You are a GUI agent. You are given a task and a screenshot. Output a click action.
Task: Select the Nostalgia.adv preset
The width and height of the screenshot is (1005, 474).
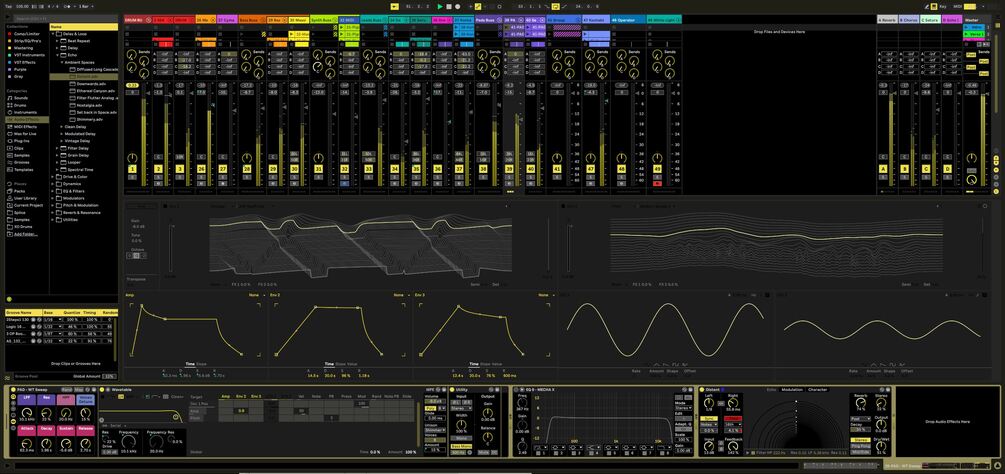[x=89, y=104]
